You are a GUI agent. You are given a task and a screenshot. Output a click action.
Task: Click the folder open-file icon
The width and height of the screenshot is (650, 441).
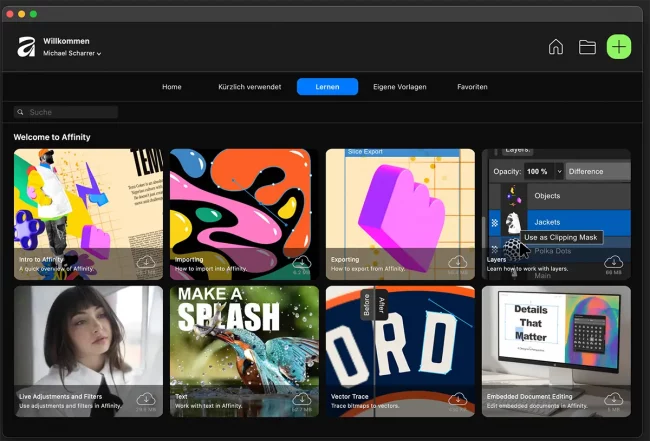[587, 47]
